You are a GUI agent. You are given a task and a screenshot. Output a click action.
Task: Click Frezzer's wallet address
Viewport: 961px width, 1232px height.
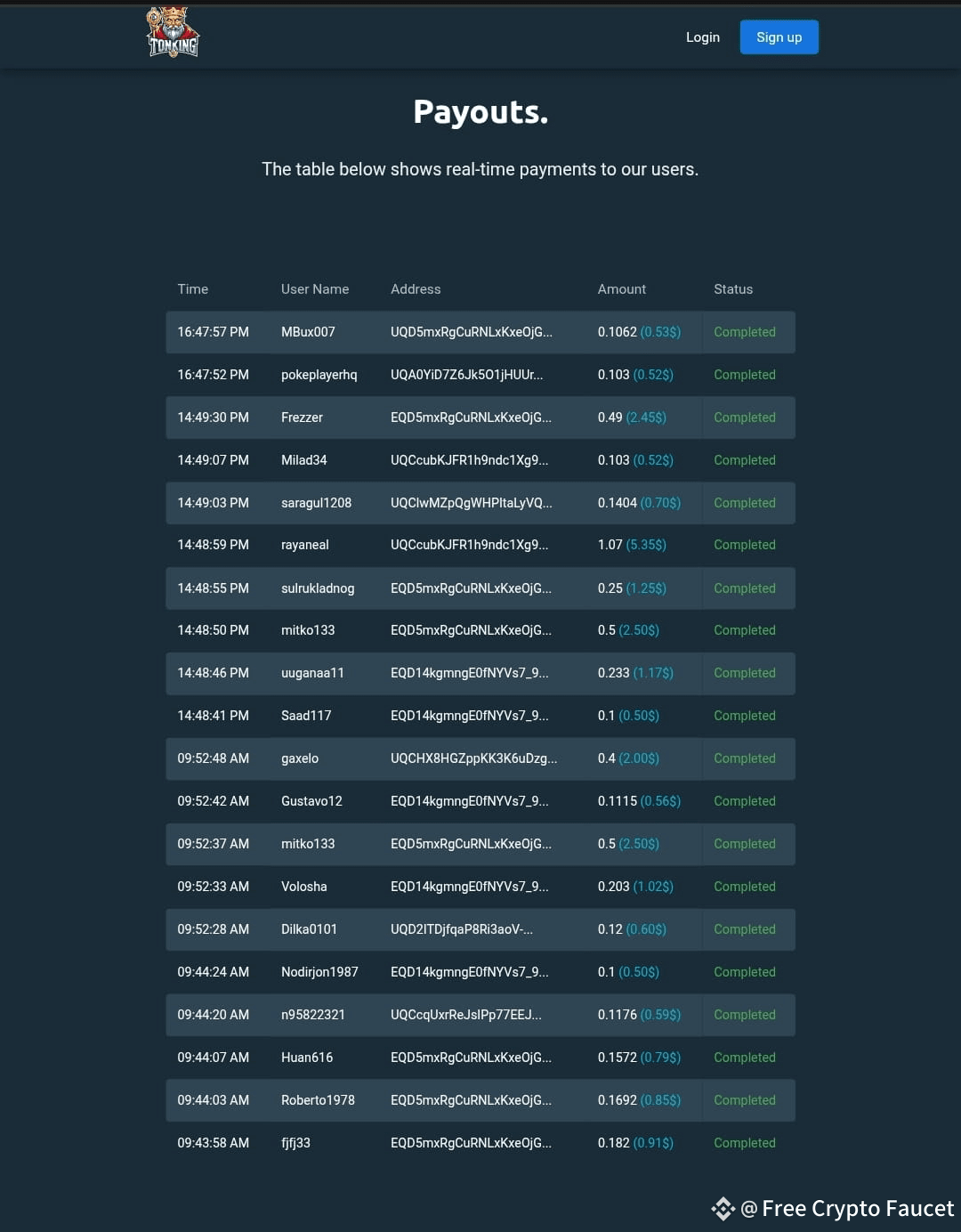point(471,417)
